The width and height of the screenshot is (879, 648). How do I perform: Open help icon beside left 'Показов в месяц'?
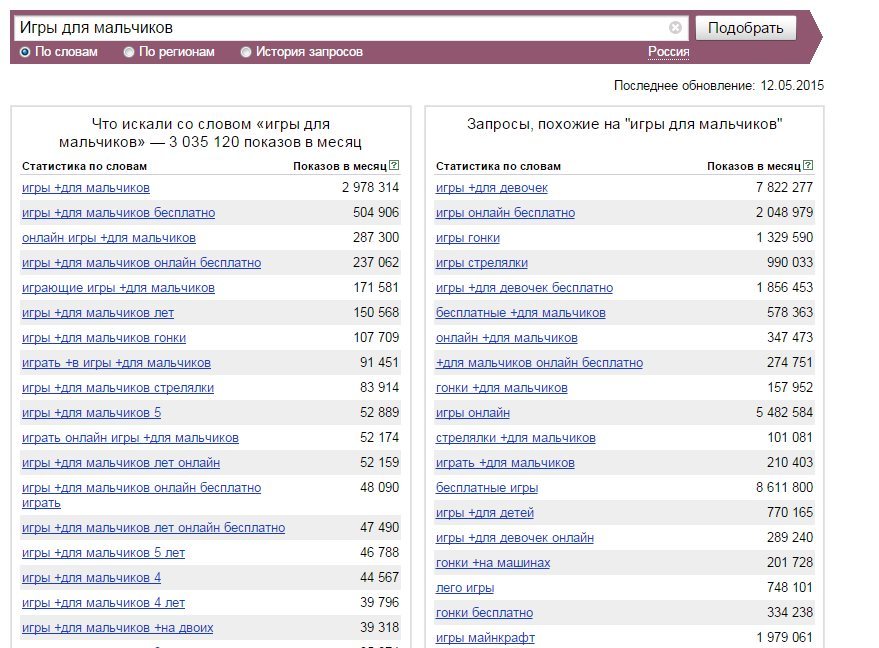pos(394,165)
